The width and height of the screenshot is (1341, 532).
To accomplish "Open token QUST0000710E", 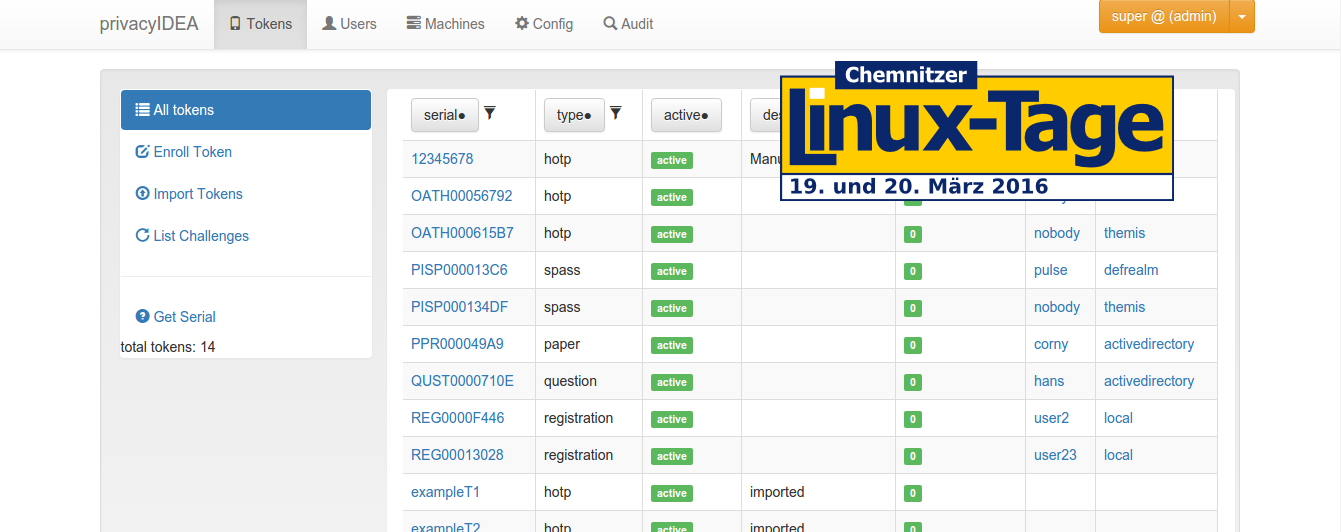I will click(462, 381).
